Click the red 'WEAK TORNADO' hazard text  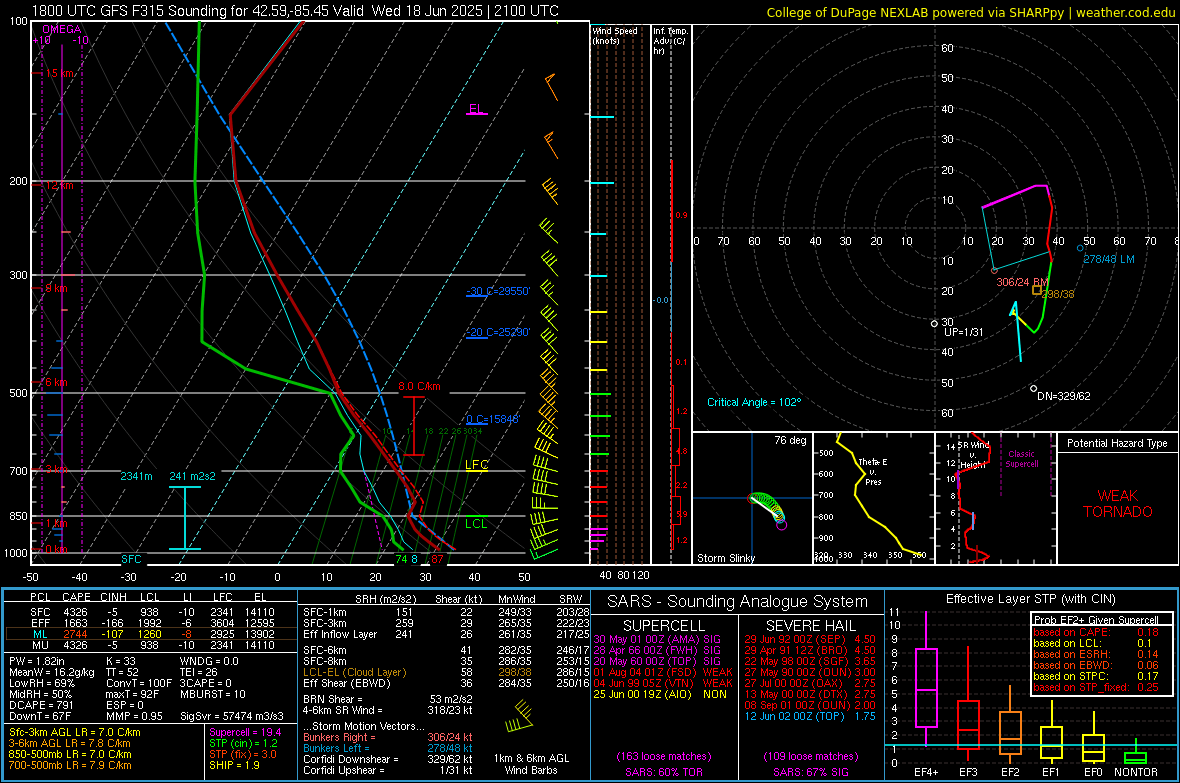(x=1118, y=504)
